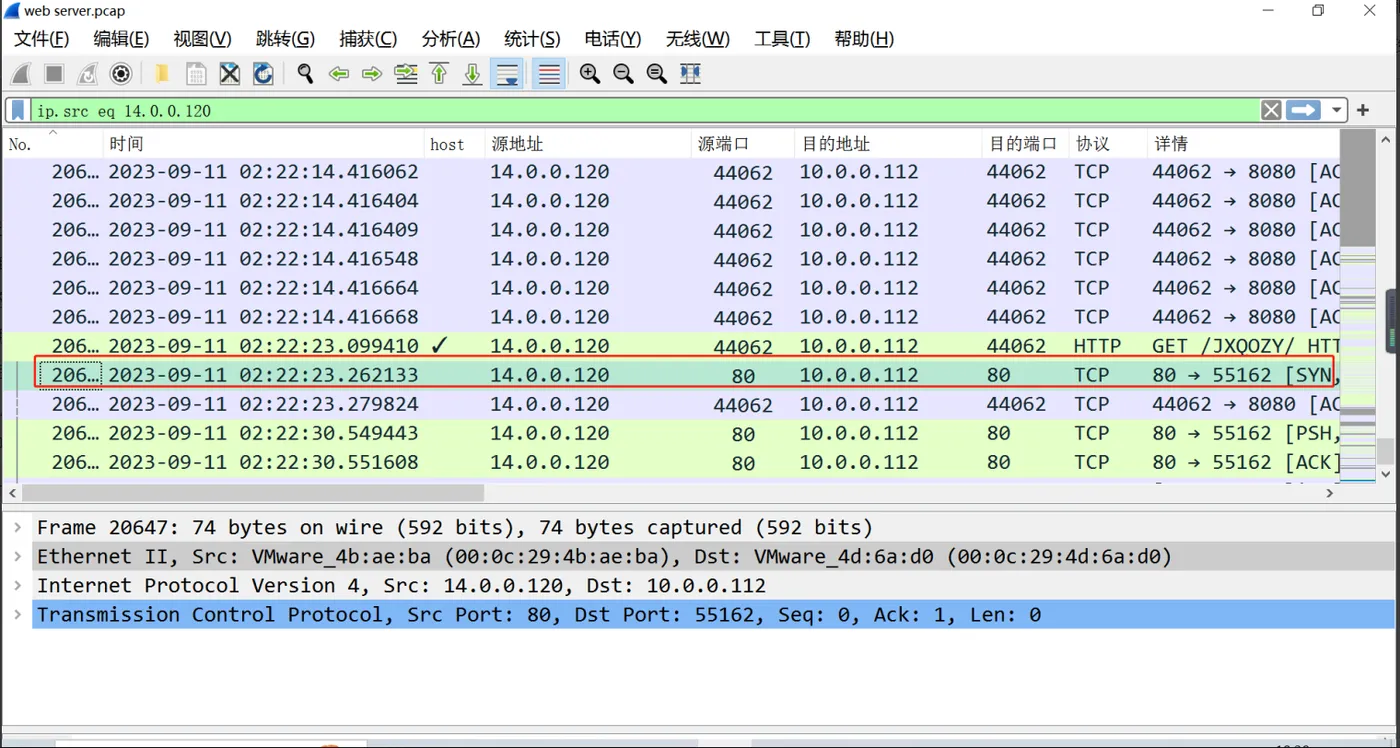The height and width of the screenshot is (748, 1400).
Task: Select packet at time 02:22:14.416062
Action: tap(671, 172)
